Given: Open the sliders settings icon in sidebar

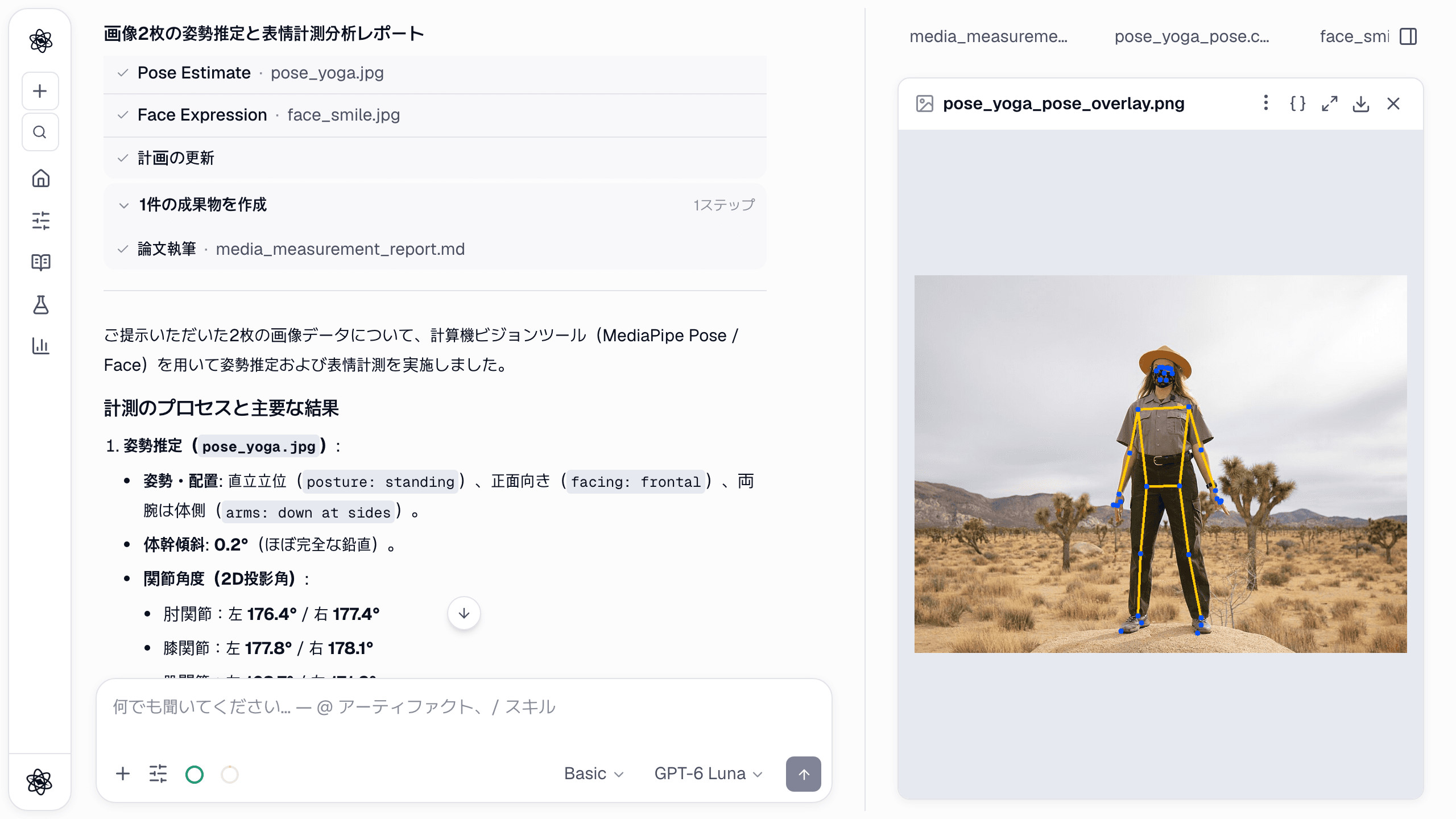Looking at the screenshot, I should [x=40, y=221].
